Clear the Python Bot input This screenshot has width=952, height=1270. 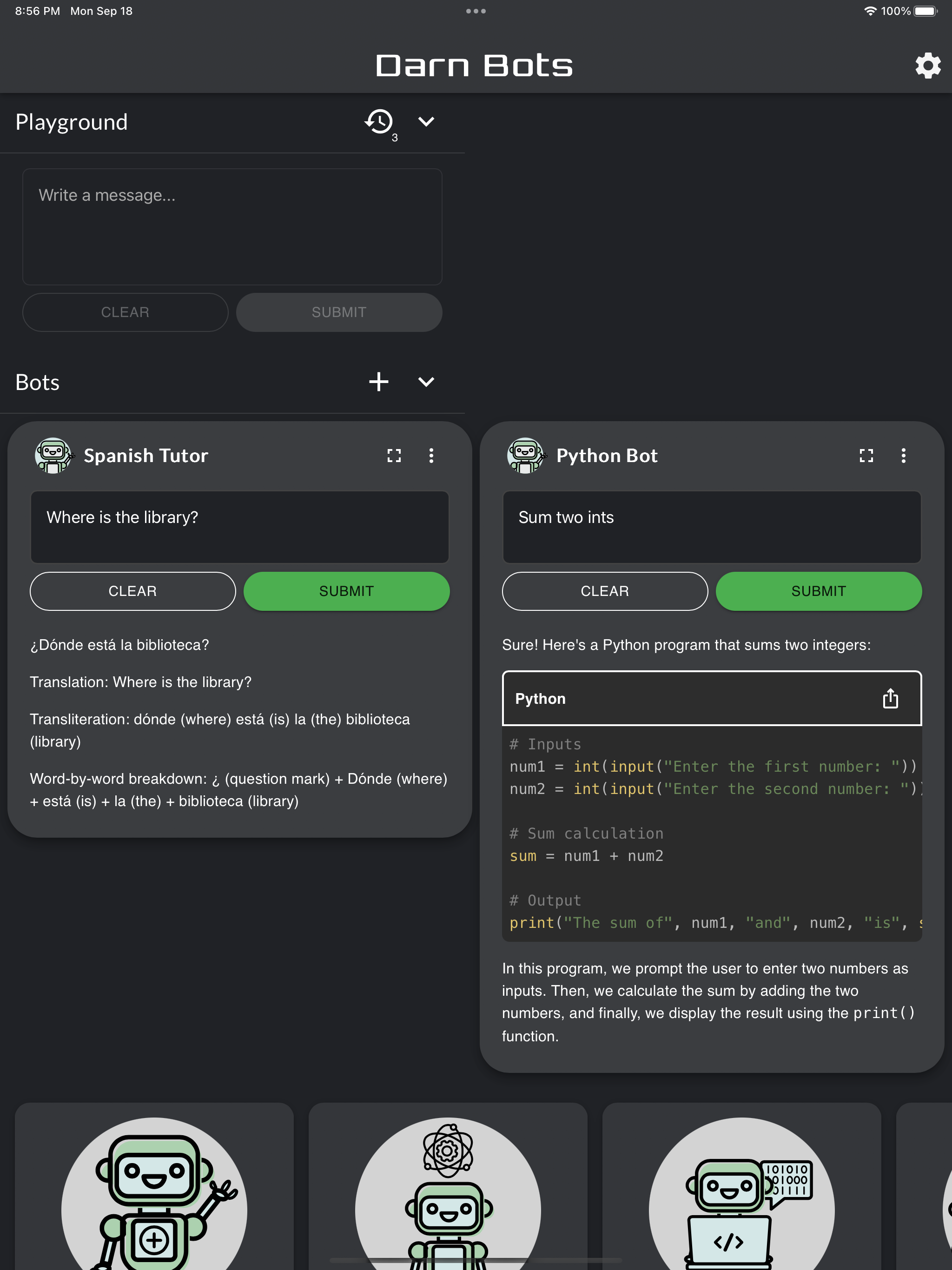point(605,591)
